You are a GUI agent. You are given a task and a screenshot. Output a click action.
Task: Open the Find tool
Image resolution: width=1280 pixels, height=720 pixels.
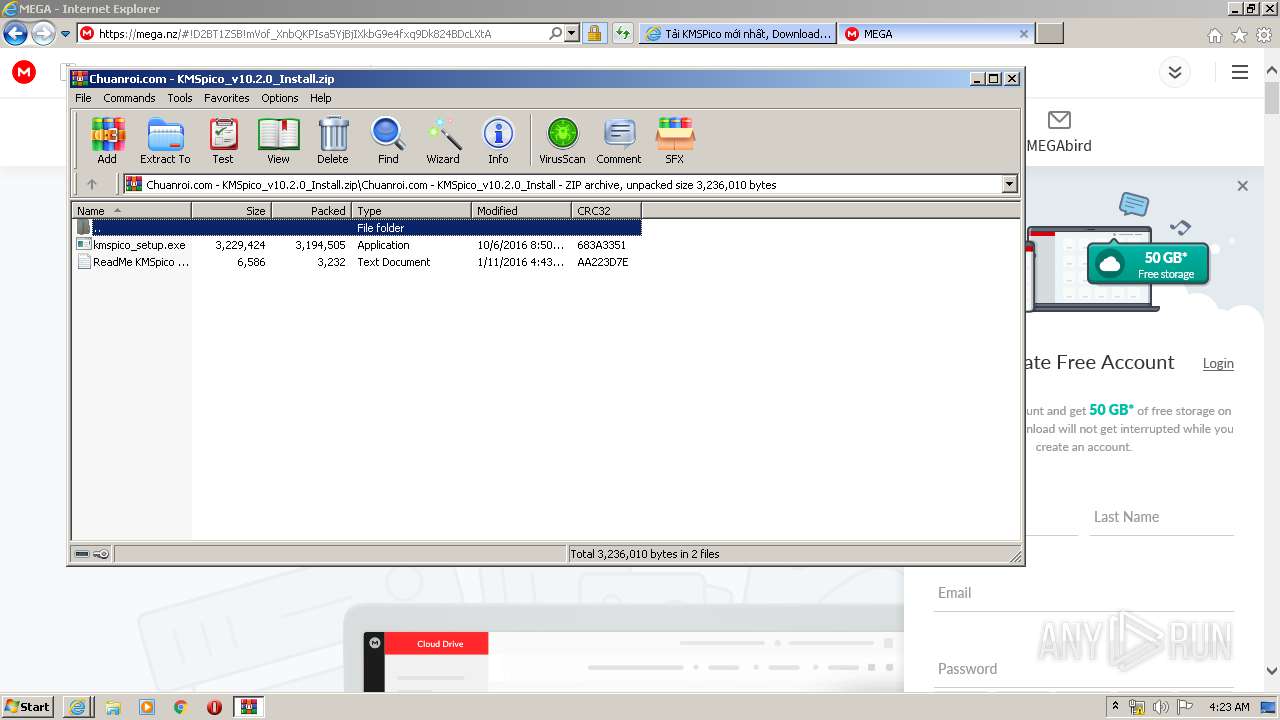point(388,140)
